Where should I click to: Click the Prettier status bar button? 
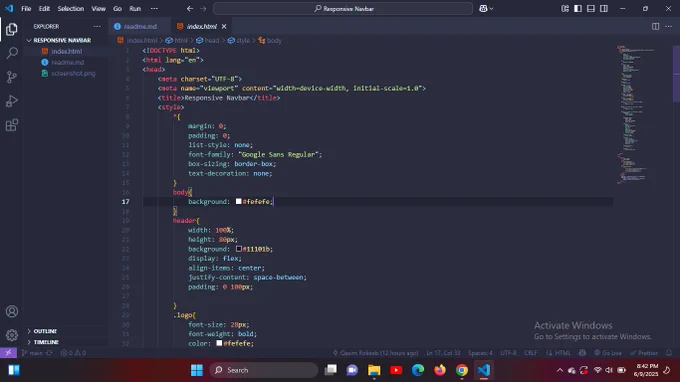click(644, 353)
